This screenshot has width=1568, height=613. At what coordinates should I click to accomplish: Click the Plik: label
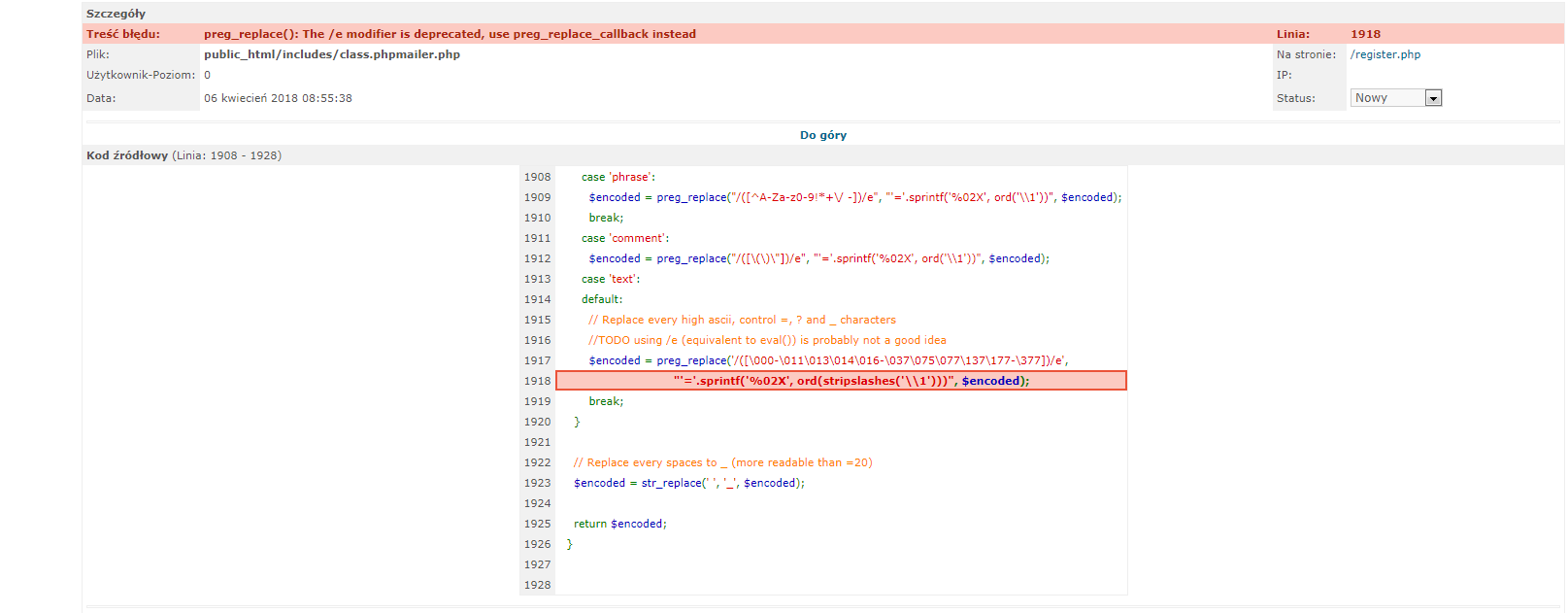97,54
